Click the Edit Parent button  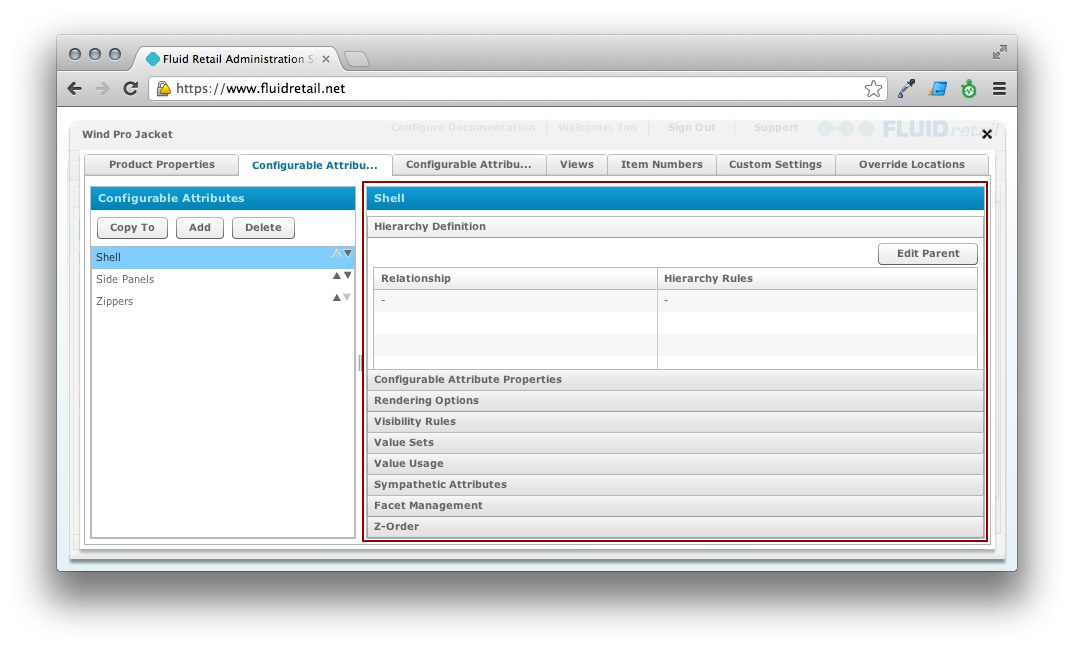(x=927, y=253)
